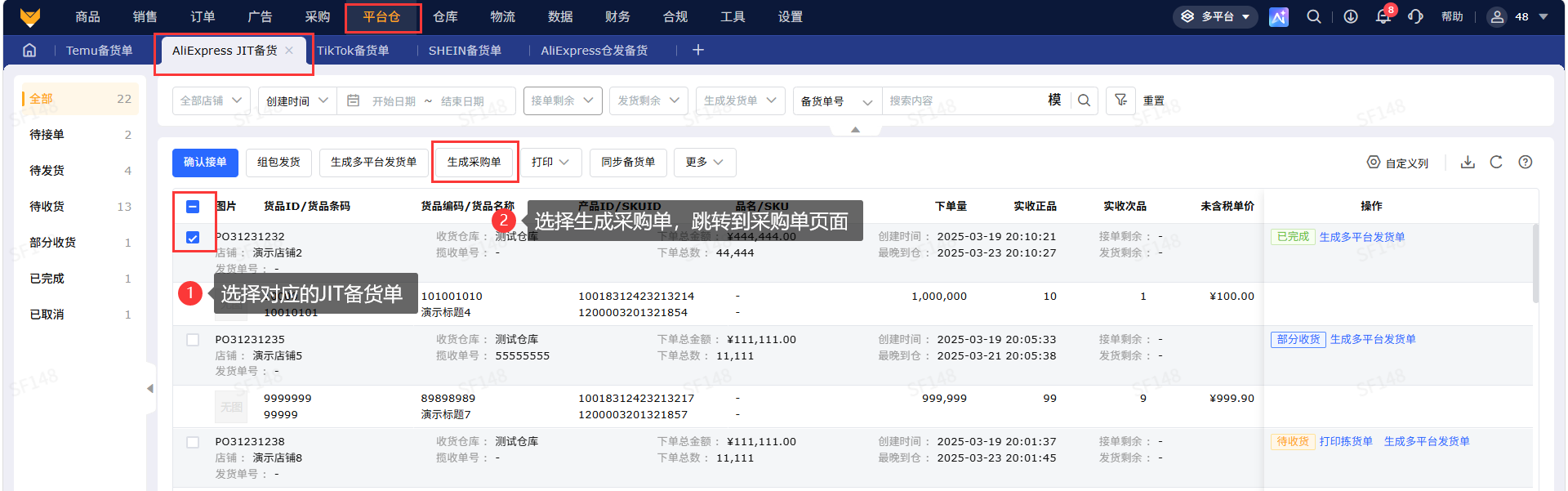Screen dimensions: 1568x491
Task: Close the AliExpress JIT备货 tab
Action: (289, 51)
